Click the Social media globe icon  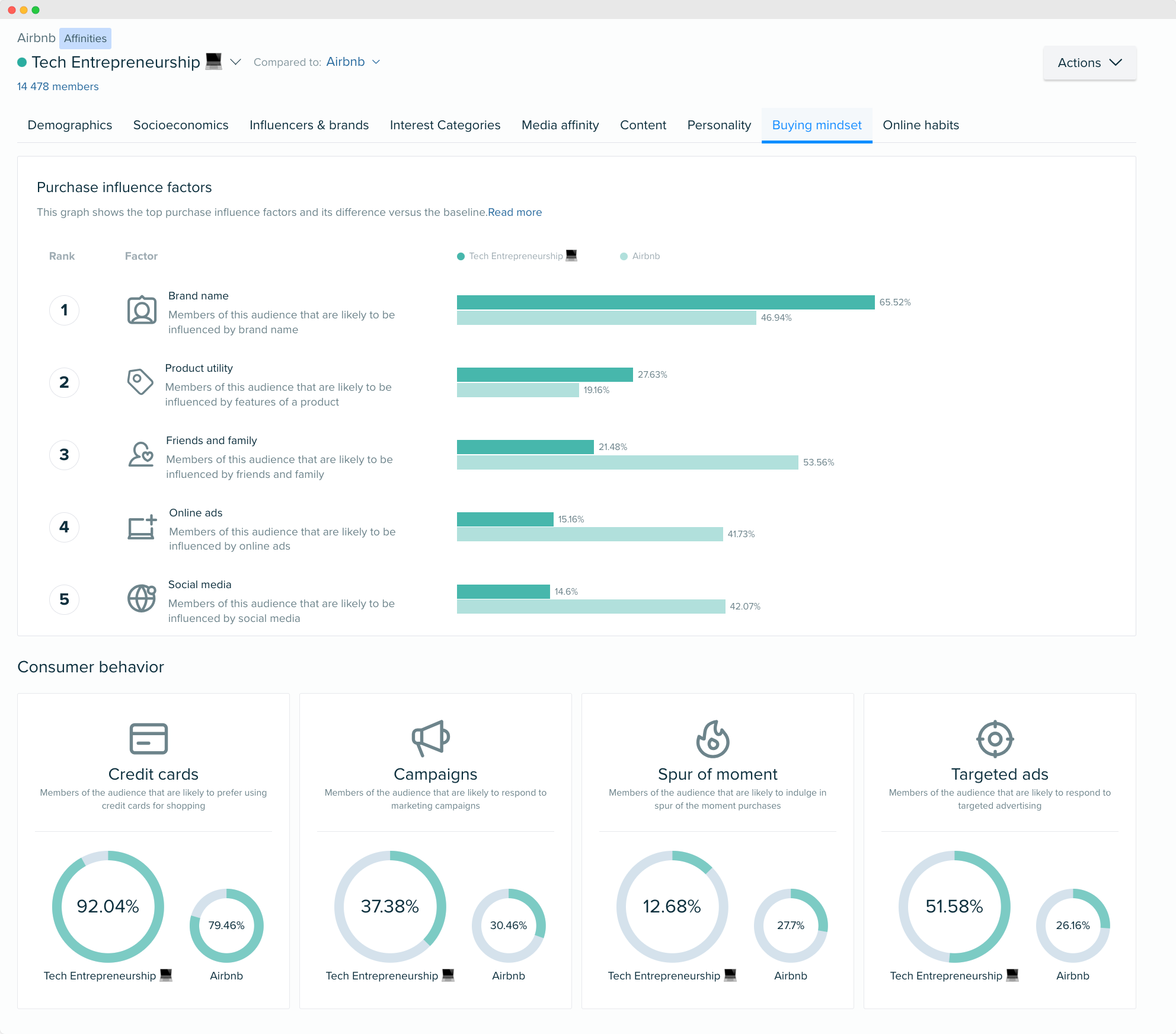click(x=142, y=597)
